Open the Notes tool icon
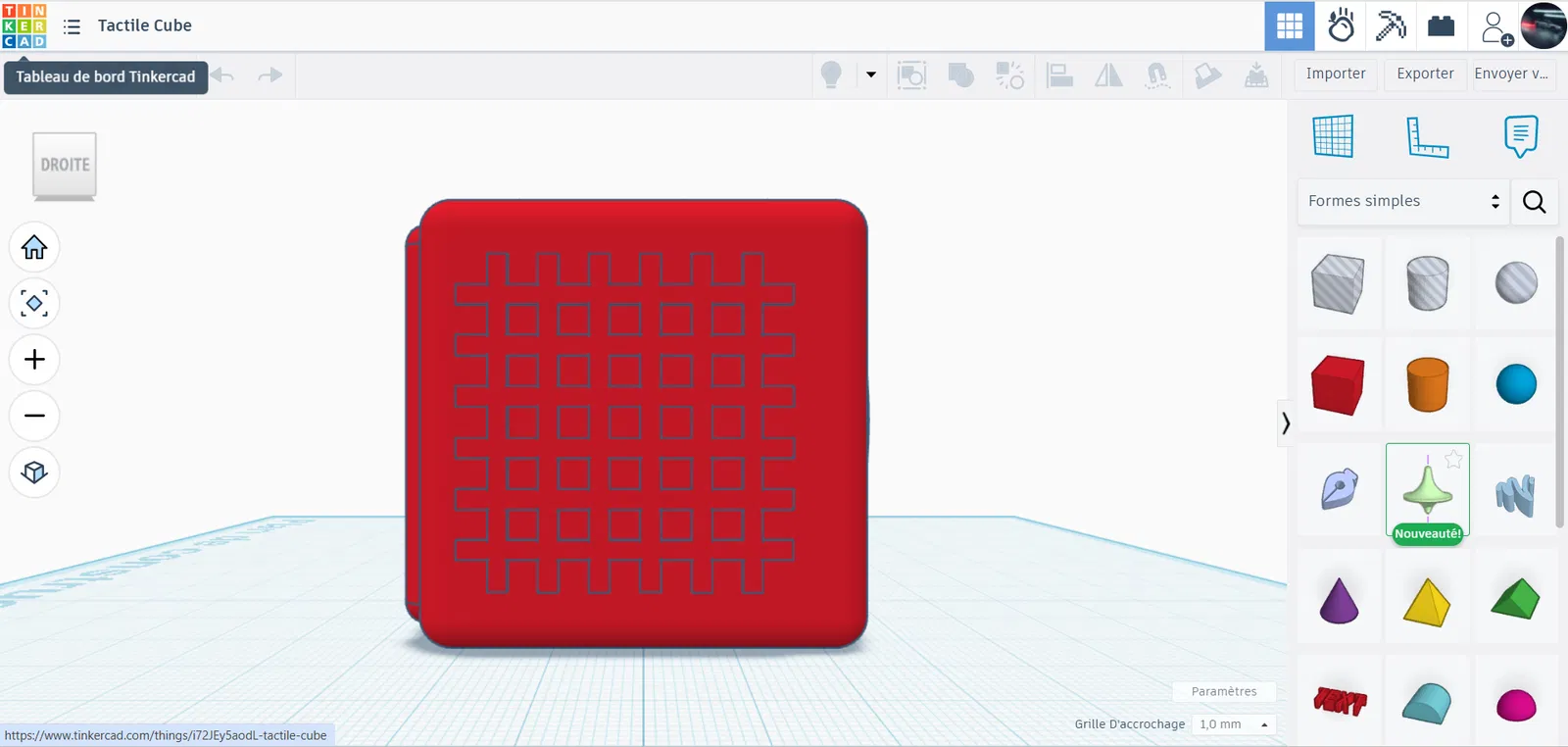Screen dimensions: 1568x747 coord(1521,136)
